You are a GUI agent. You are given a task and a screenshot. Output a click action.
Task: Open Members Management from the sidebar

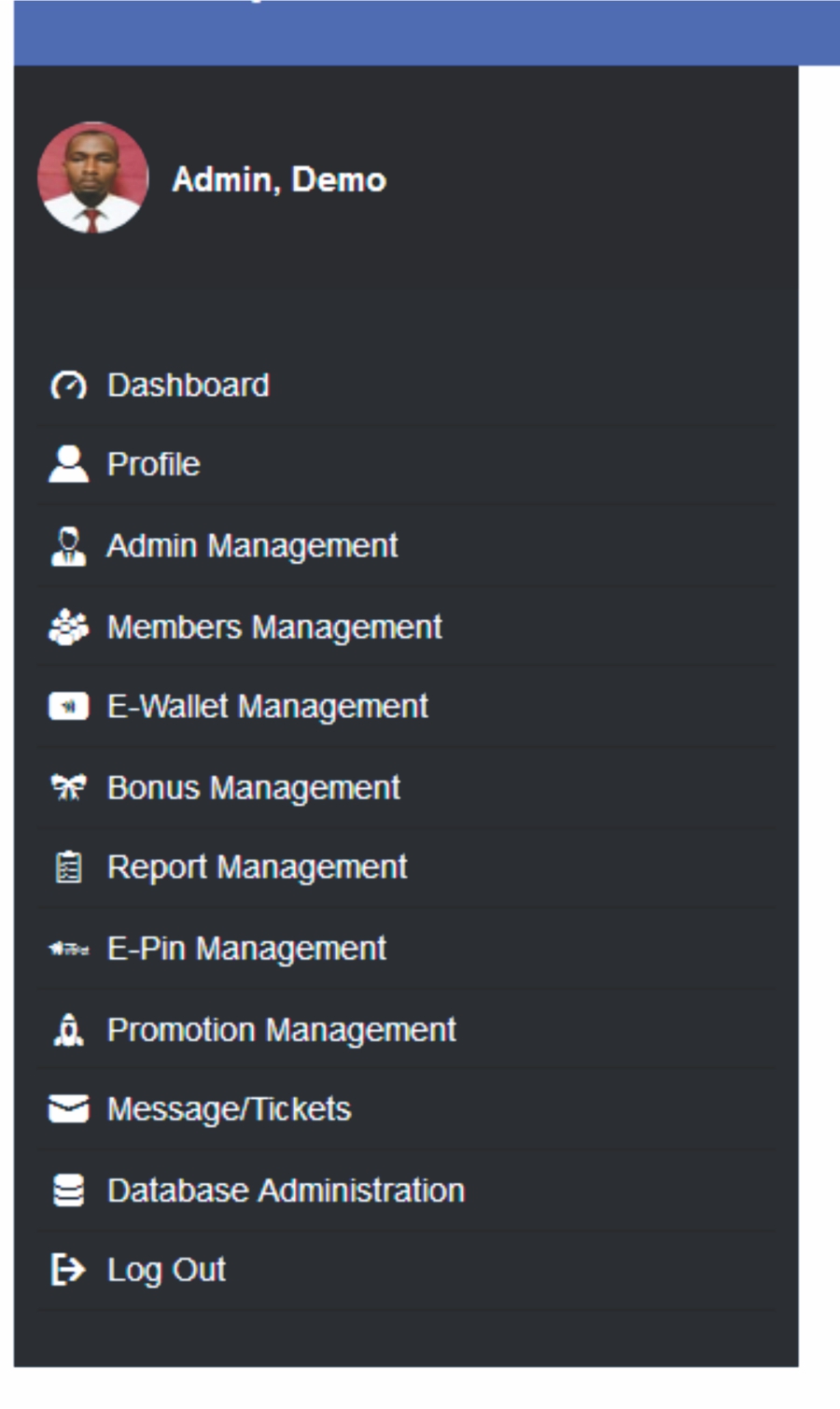[274, 627]
